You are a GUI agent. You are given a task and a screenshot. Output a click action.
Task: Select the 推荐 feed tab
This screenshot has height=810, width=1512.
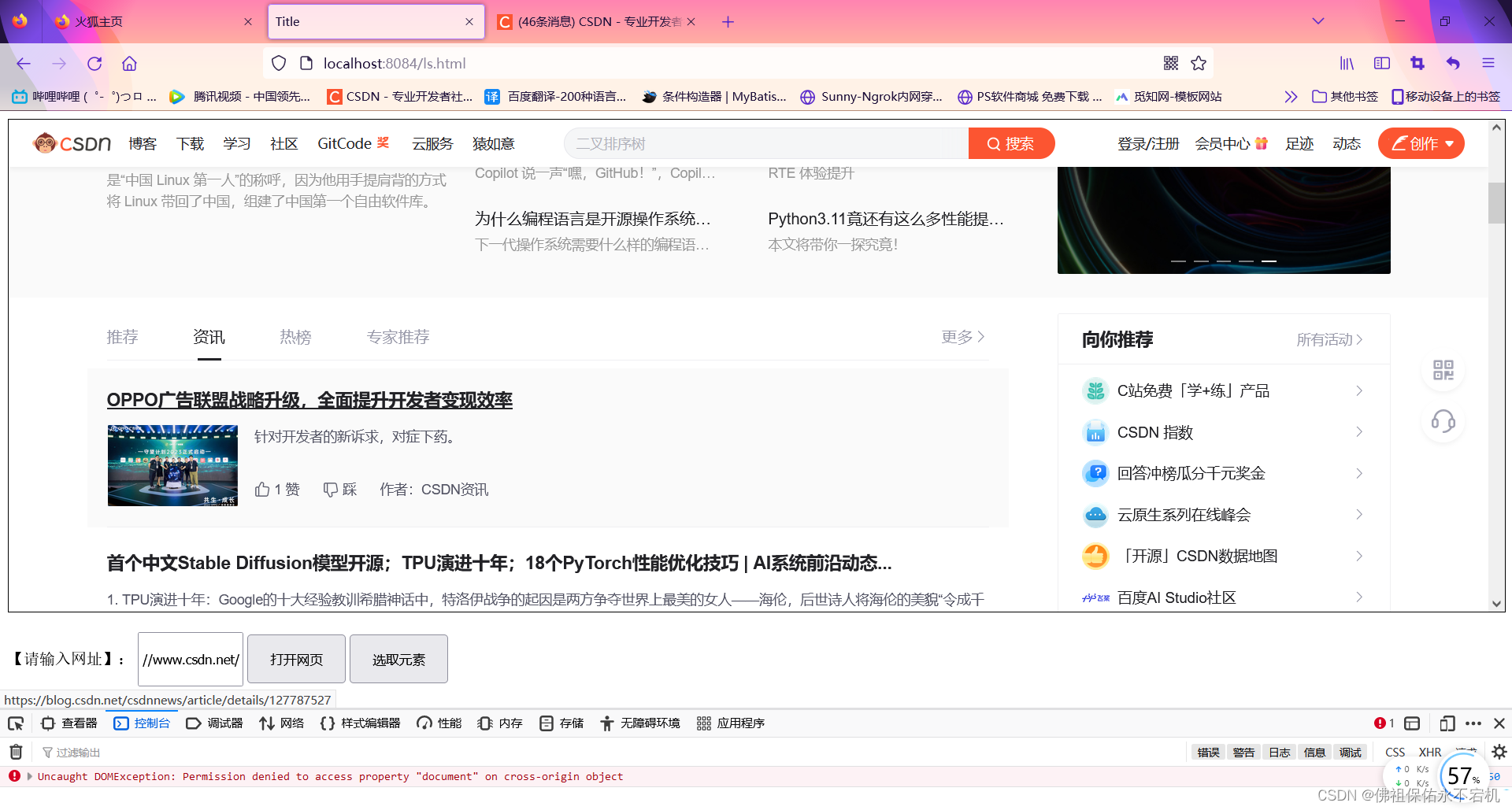122,337
